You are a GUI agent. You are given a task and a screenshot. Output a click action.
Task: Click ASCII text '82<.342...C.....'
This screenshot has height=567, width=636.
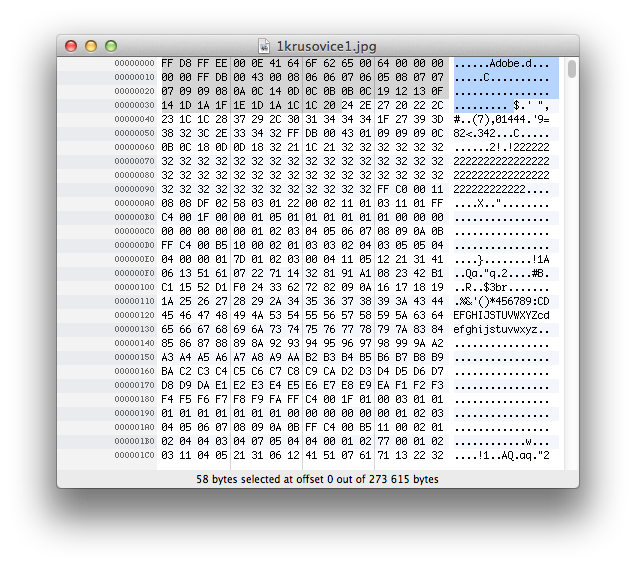[501, 133]
